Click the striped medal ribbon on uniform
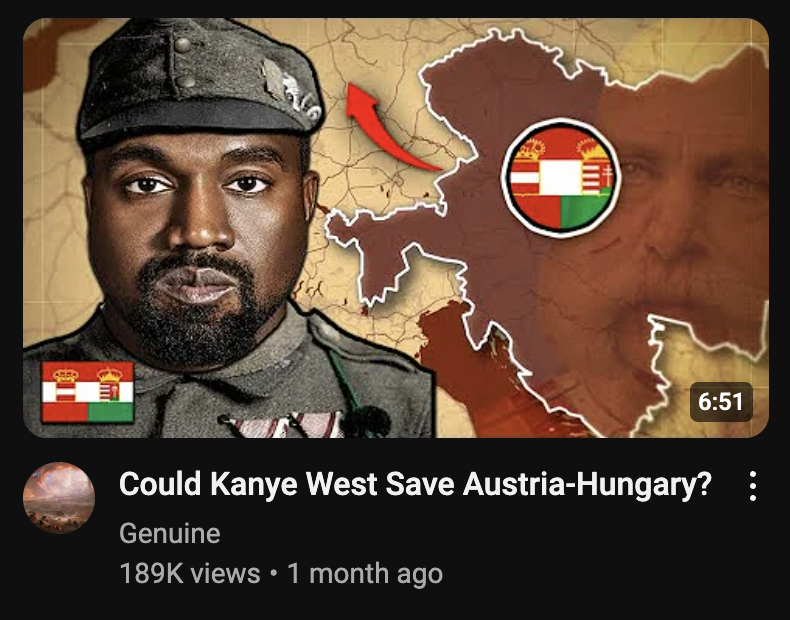 coord(282,425)
